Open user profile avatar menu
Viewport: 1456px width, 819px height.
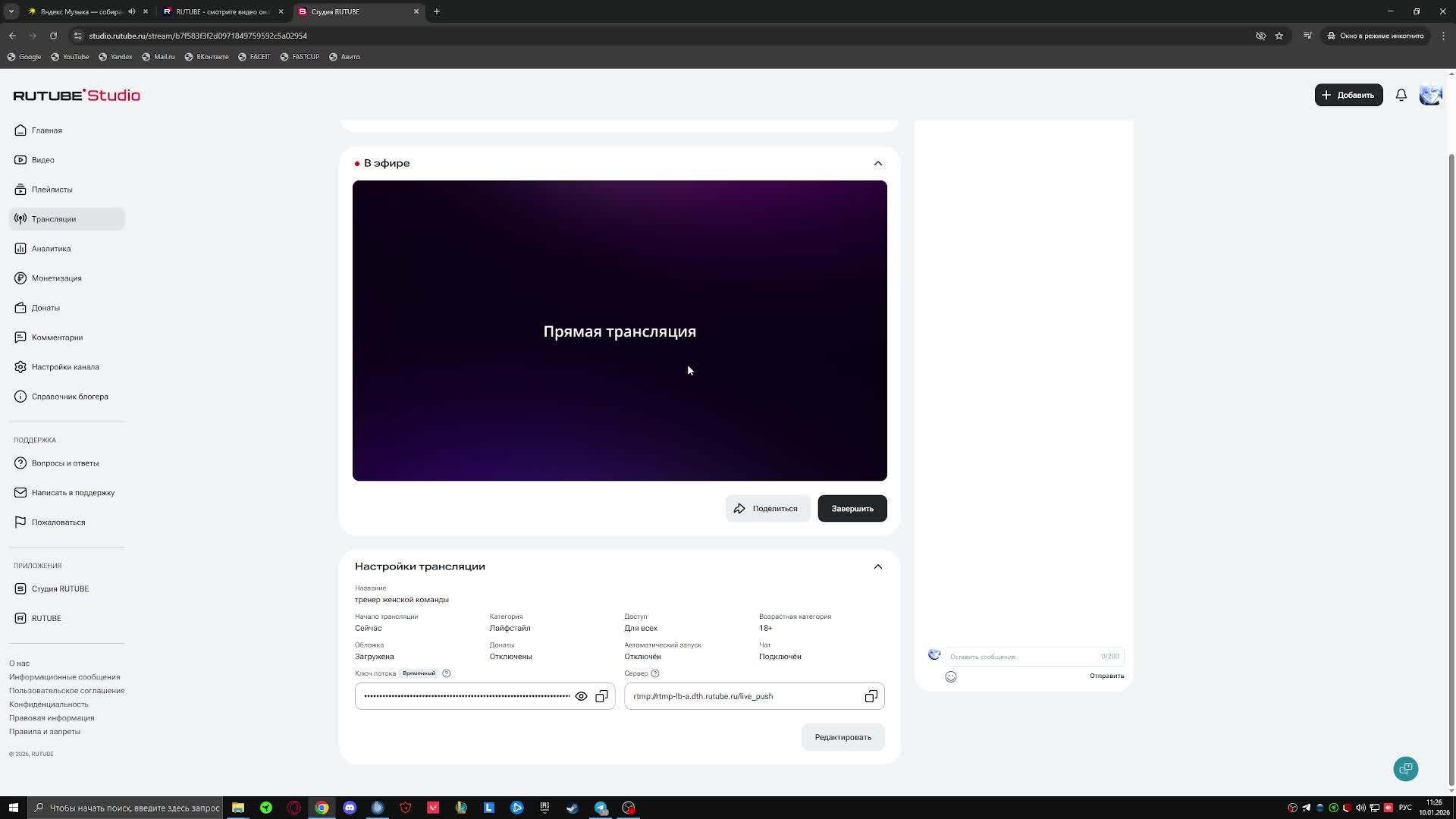click(1430, 95)
